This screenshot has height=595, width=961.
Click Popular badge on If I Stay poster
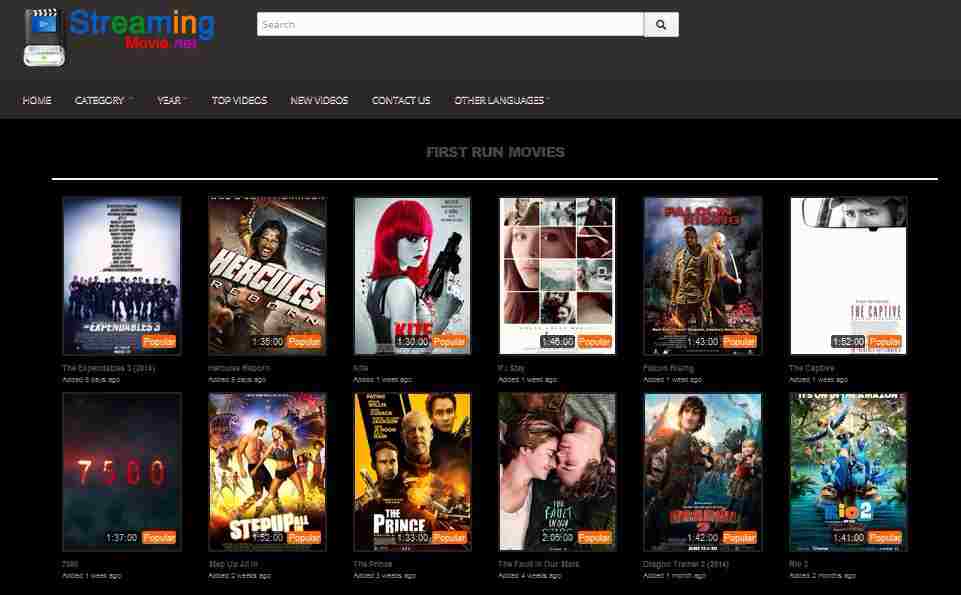click(594, 342)
